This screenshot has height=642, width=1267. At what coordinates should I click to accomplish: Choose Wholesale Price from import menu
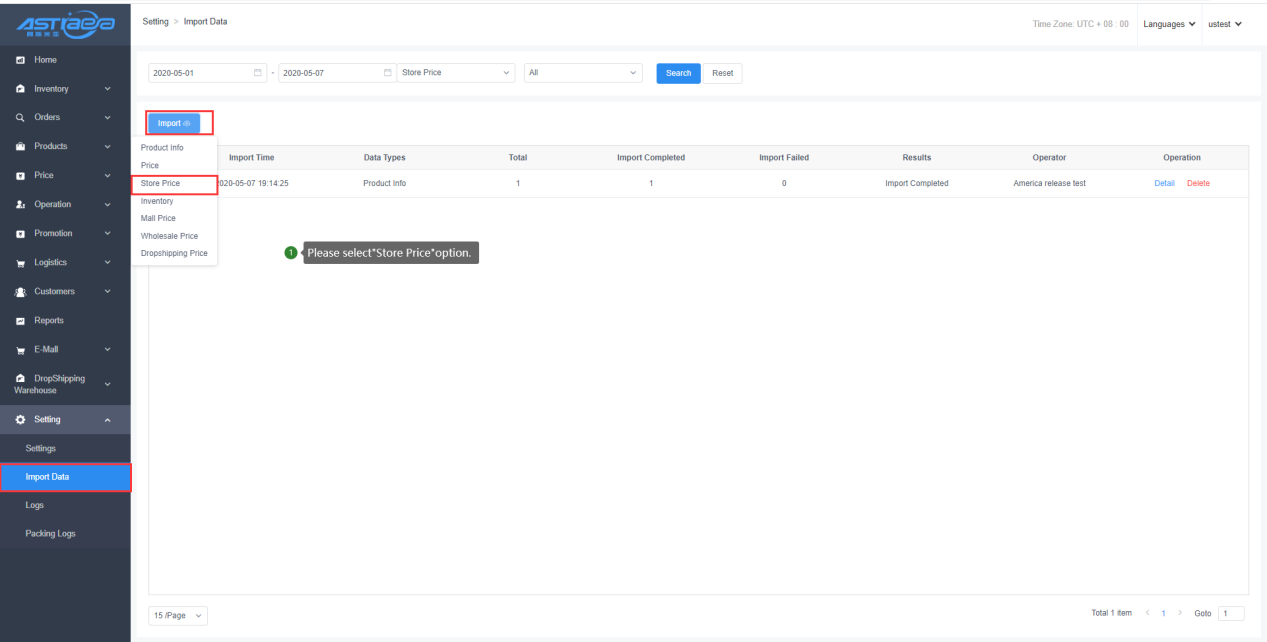[169, 236]
